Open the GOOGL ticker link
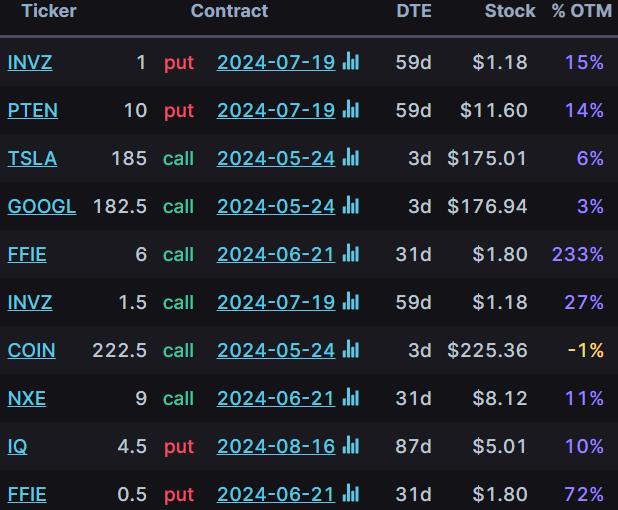The image size is (618, 510). point(42,207)
